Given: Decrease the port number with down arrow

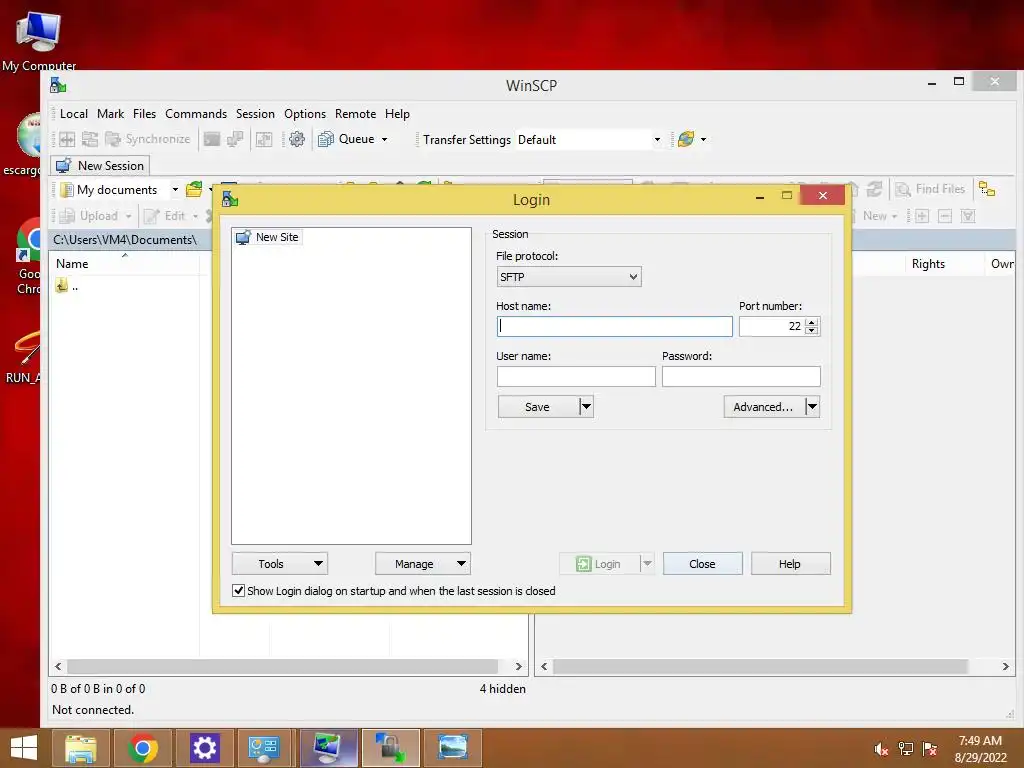Looking at the screenshot, I should point(812,331).
